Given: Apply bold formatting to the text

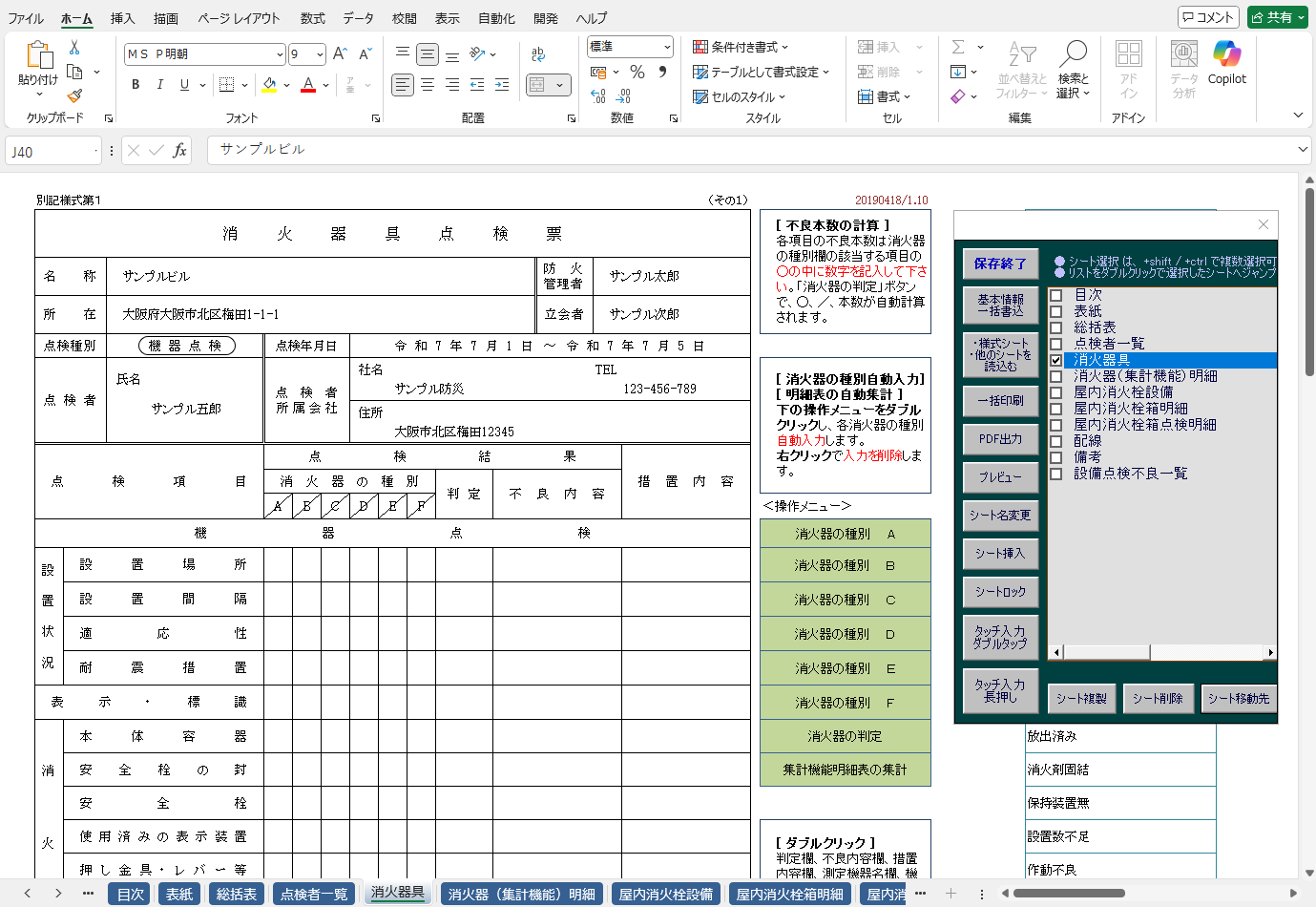Looking at the screenshot, I should [x=134, y=84].
